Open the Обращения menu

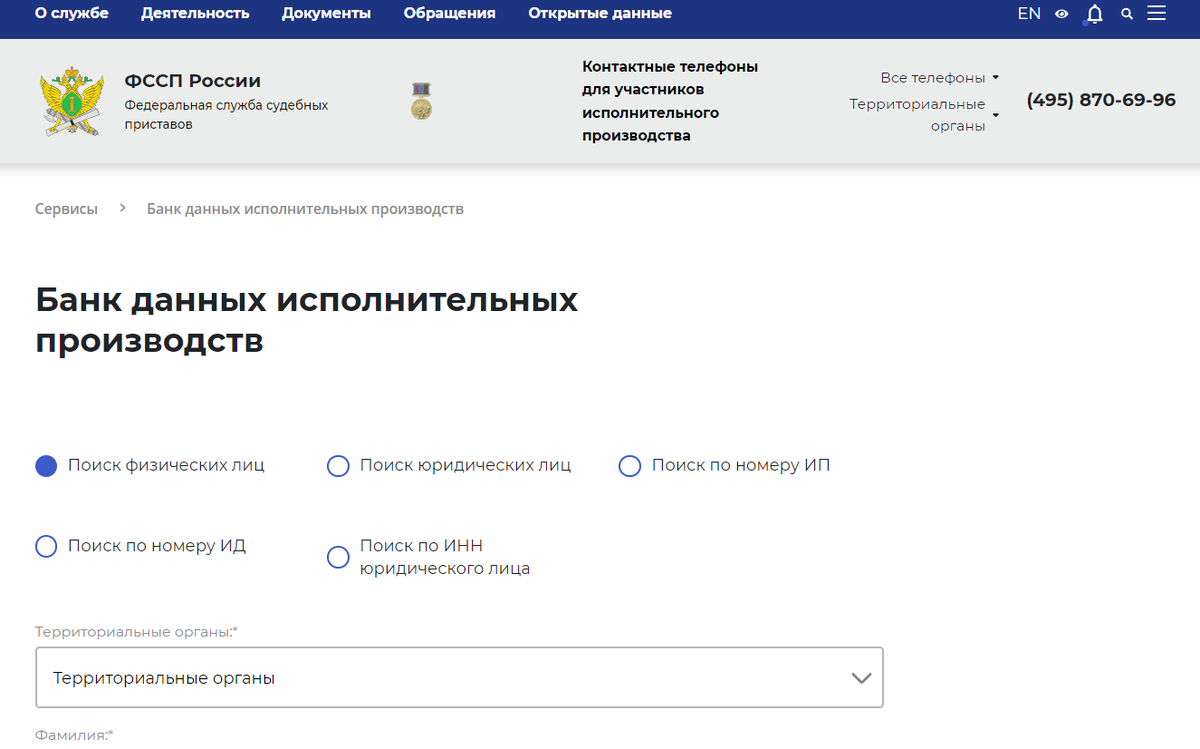(450, 13)
